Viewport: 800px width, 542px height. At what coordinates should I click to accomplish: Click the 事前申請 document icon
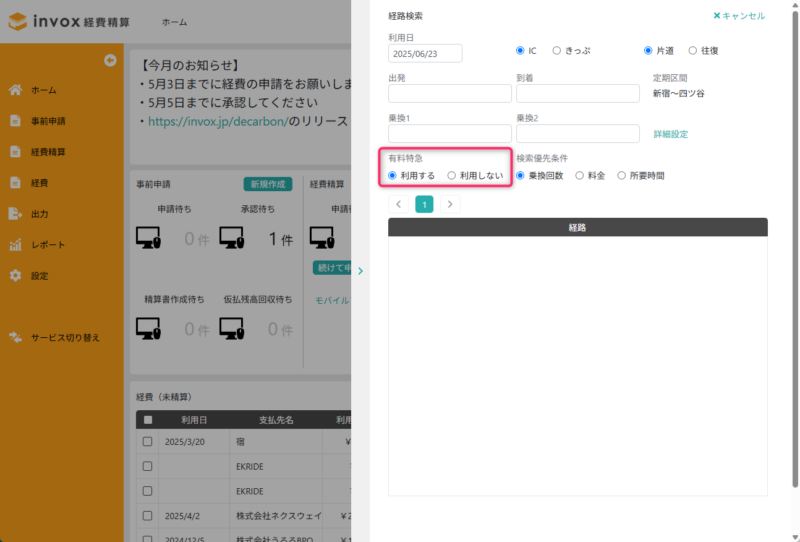[15, 121]
